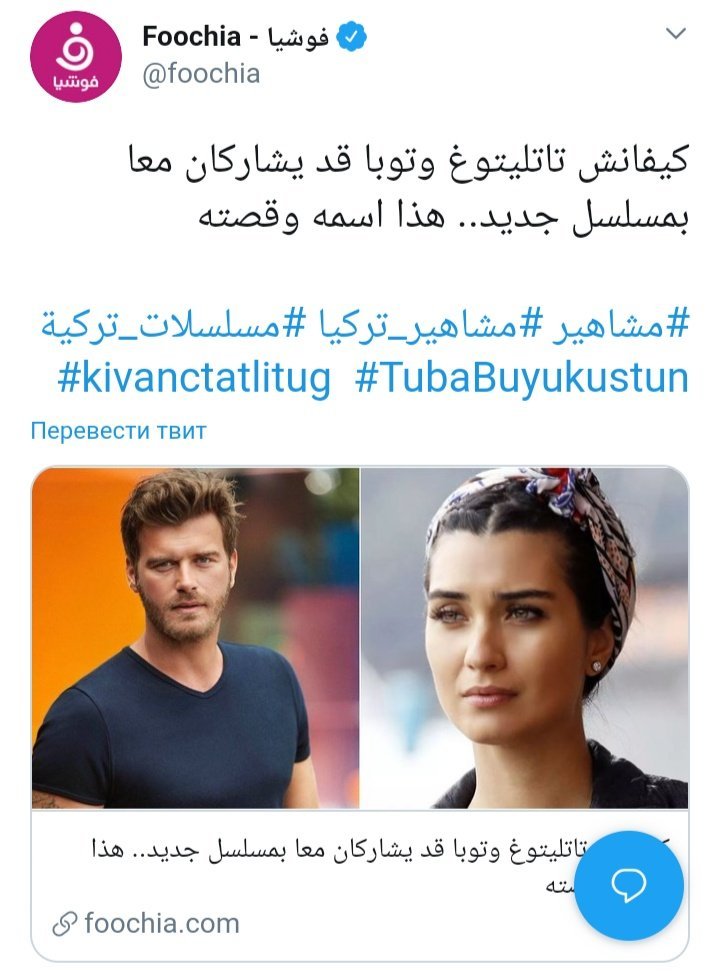Viewport: 720px width, 972px height.
Task: Open the #مسلسلات_تركية hashtag
Action: click(x=174, y=325)
